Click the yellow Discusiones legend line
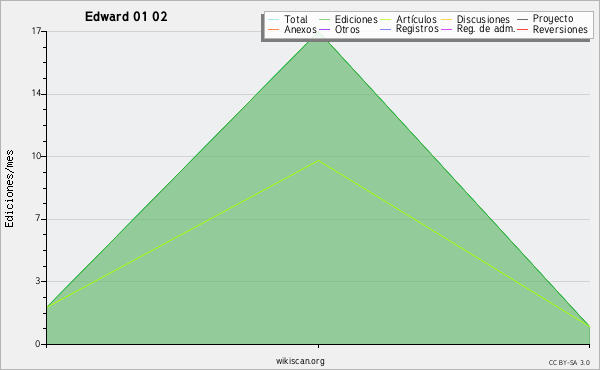The image size is (600, 370). pos(447,19)
